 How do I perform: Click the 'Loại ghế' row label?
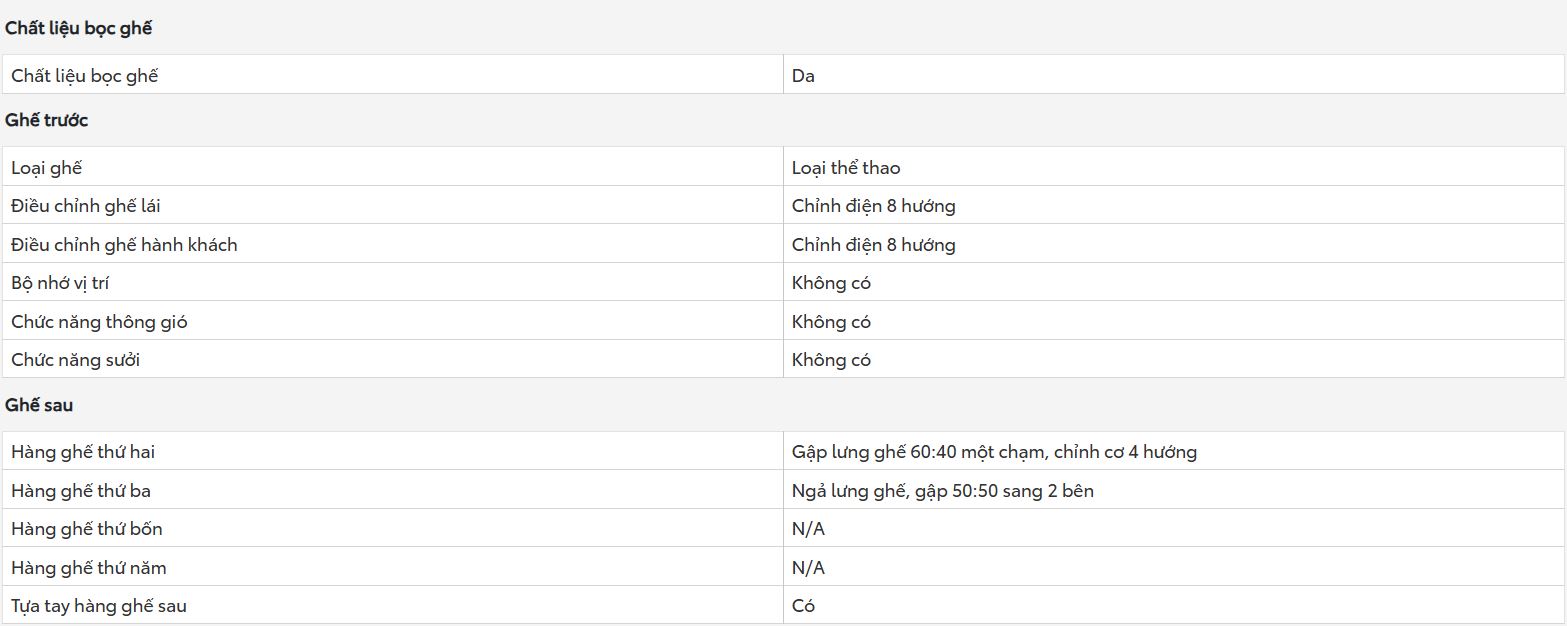[46, 167]
